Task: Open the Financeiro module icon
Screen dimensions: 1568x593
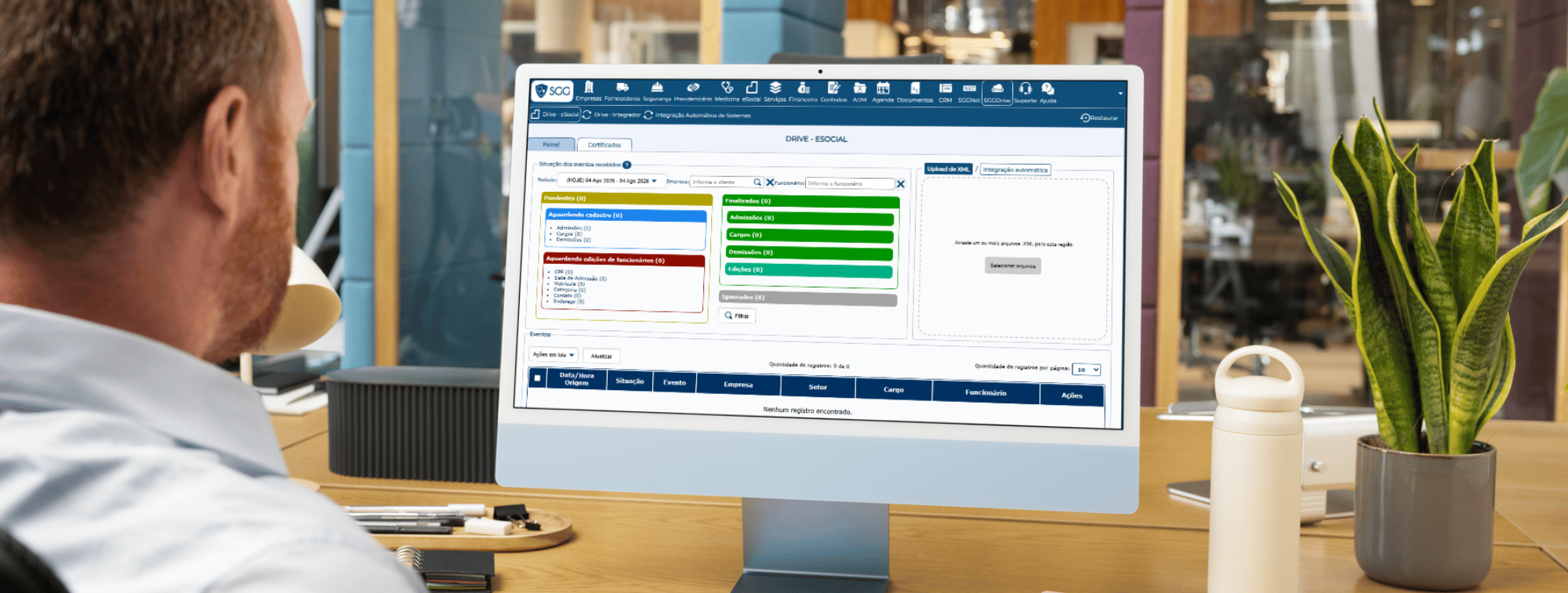Action: 804,88
